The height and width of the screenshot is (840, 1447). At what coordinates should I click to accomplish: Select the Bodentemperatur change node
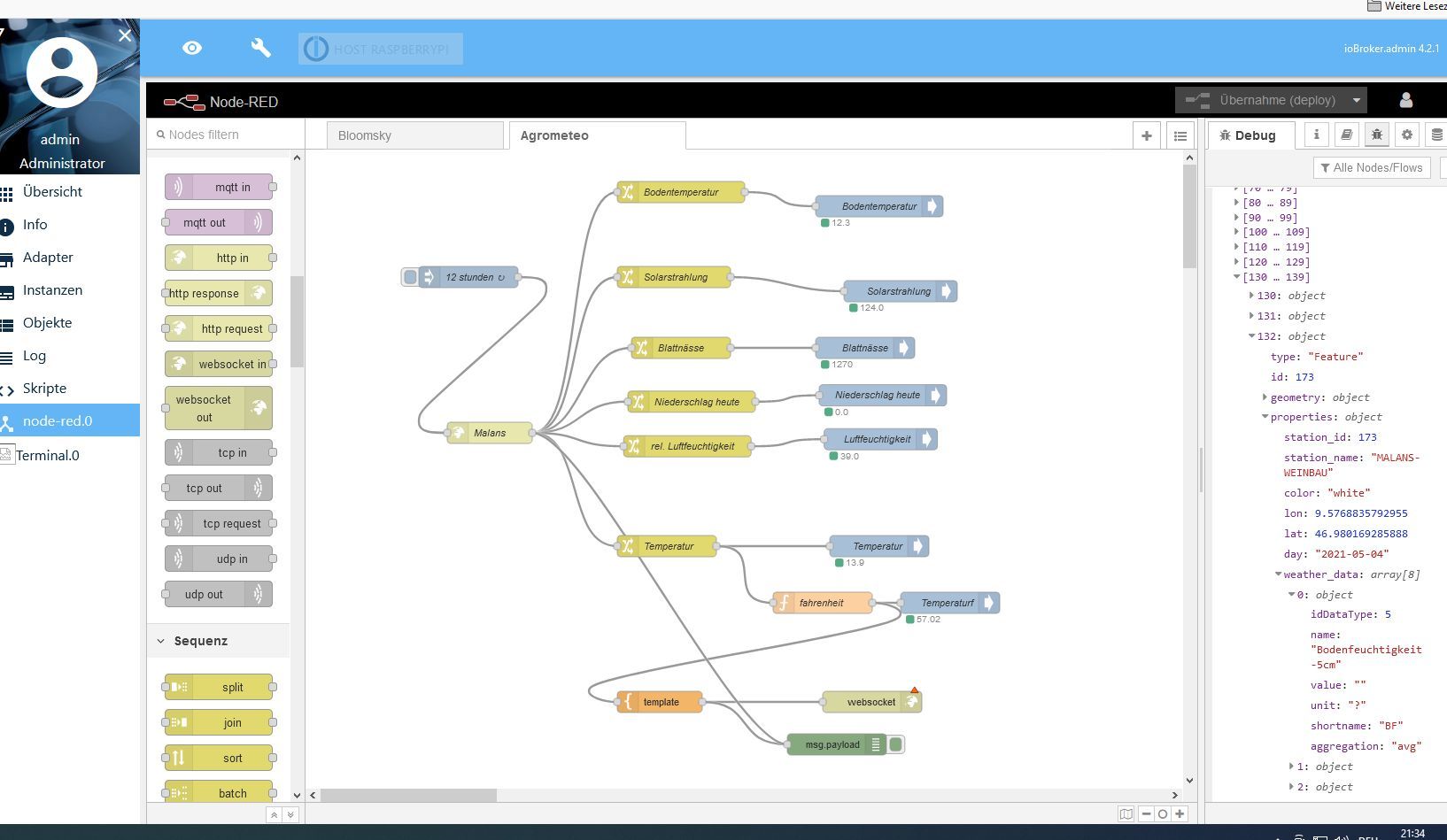[681, 192]
